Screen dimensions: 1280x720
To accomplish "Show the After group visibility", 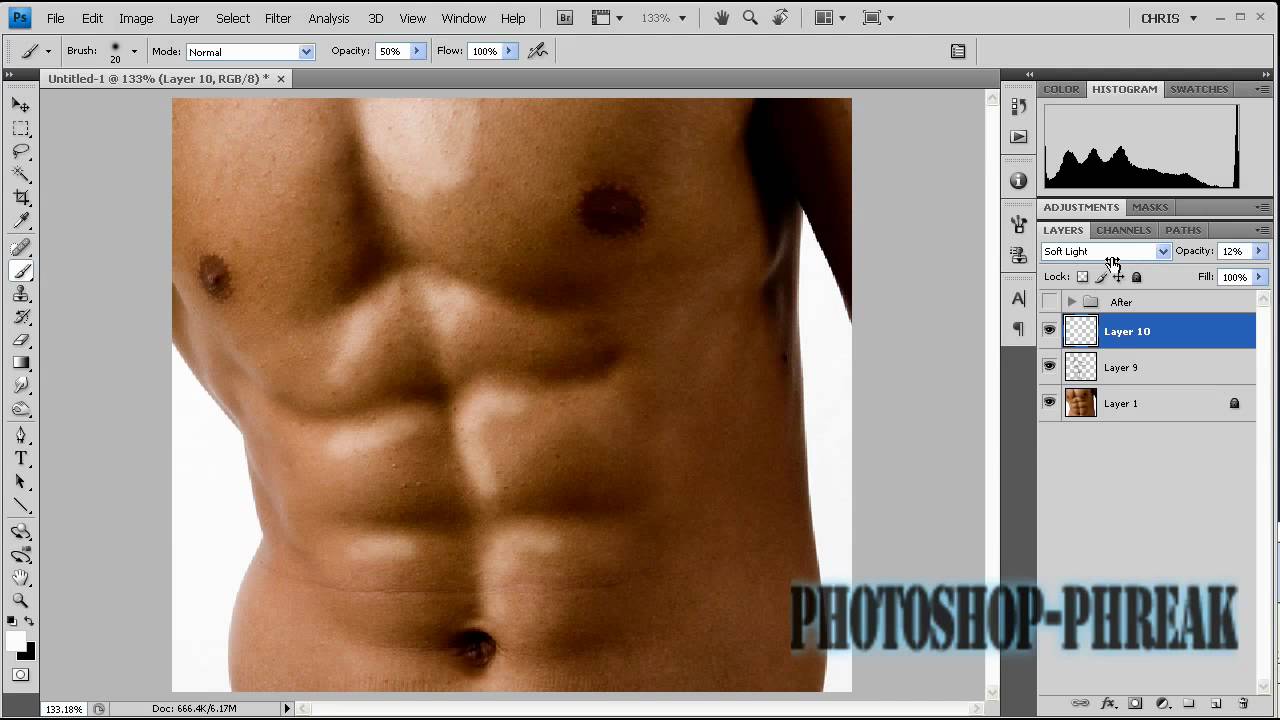I will (x=1049, y=302).
